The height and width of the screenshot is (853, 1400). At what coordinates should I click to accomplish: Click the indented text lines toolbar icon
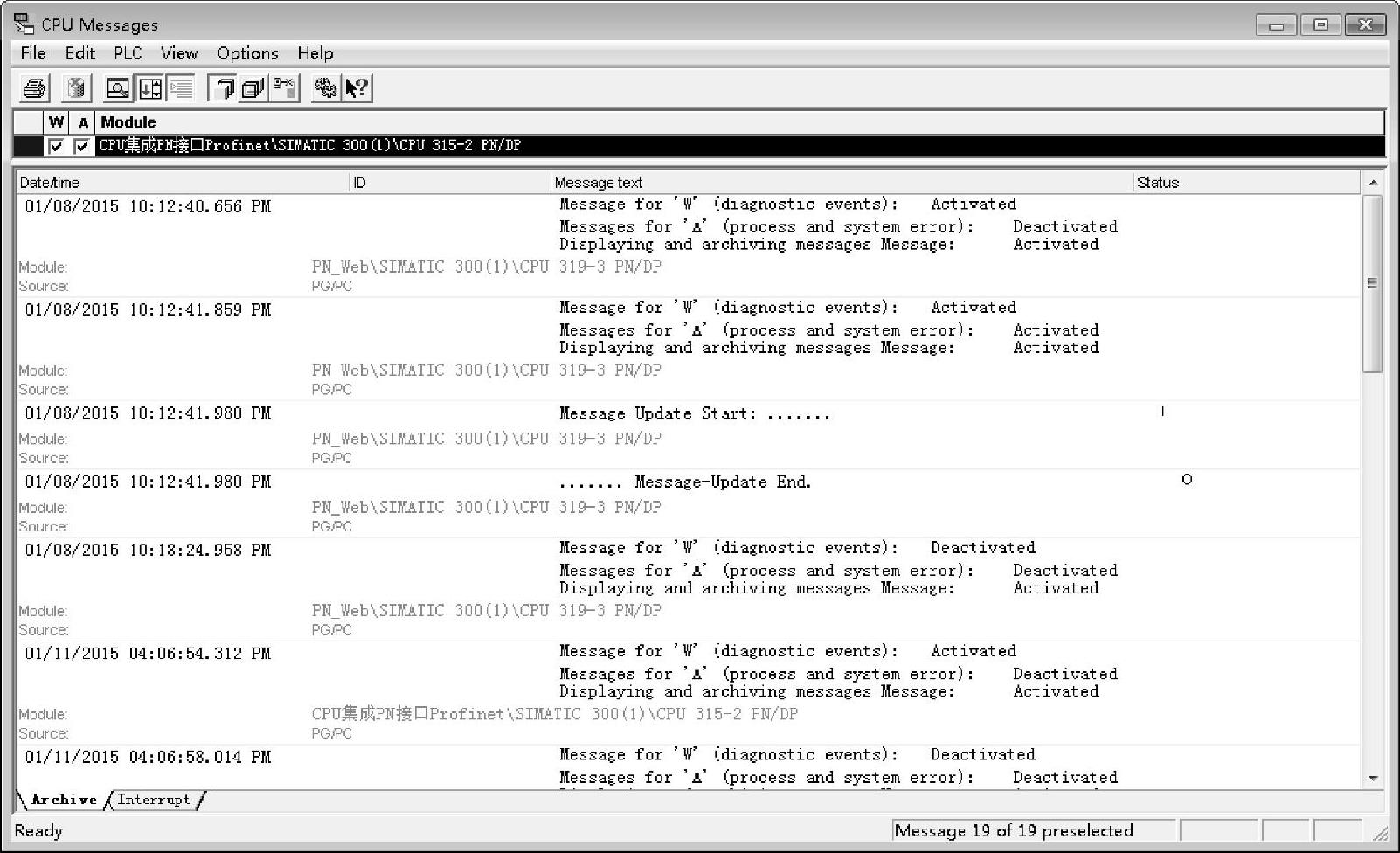(x=181, y=88)
